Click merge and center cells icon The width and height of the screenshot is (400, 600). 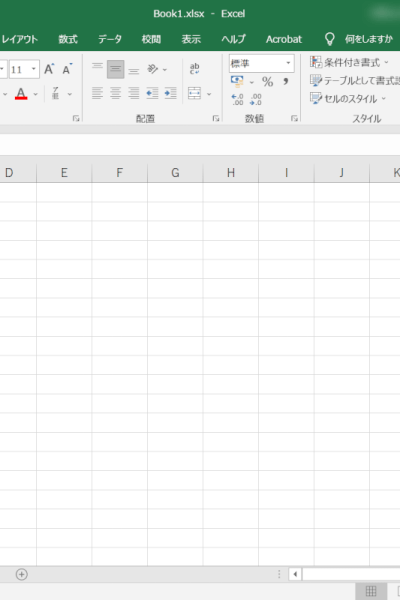pyautogui.click(x=194, y=93)
